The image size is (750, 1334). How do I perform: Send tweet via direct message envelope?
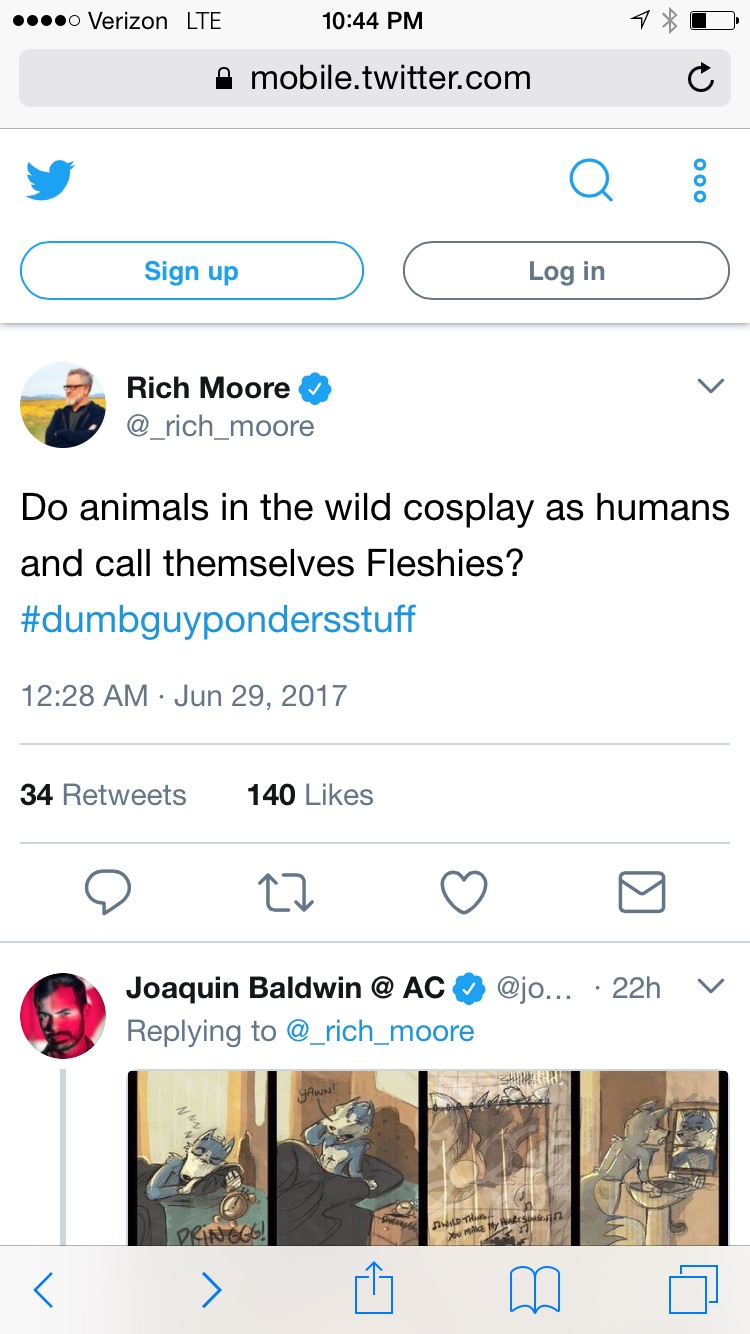[641, 892]
